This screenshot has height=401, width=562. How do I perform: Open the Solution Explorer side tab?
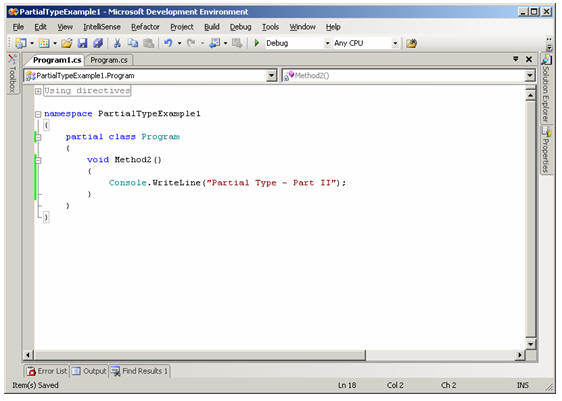tap(546, 88)
